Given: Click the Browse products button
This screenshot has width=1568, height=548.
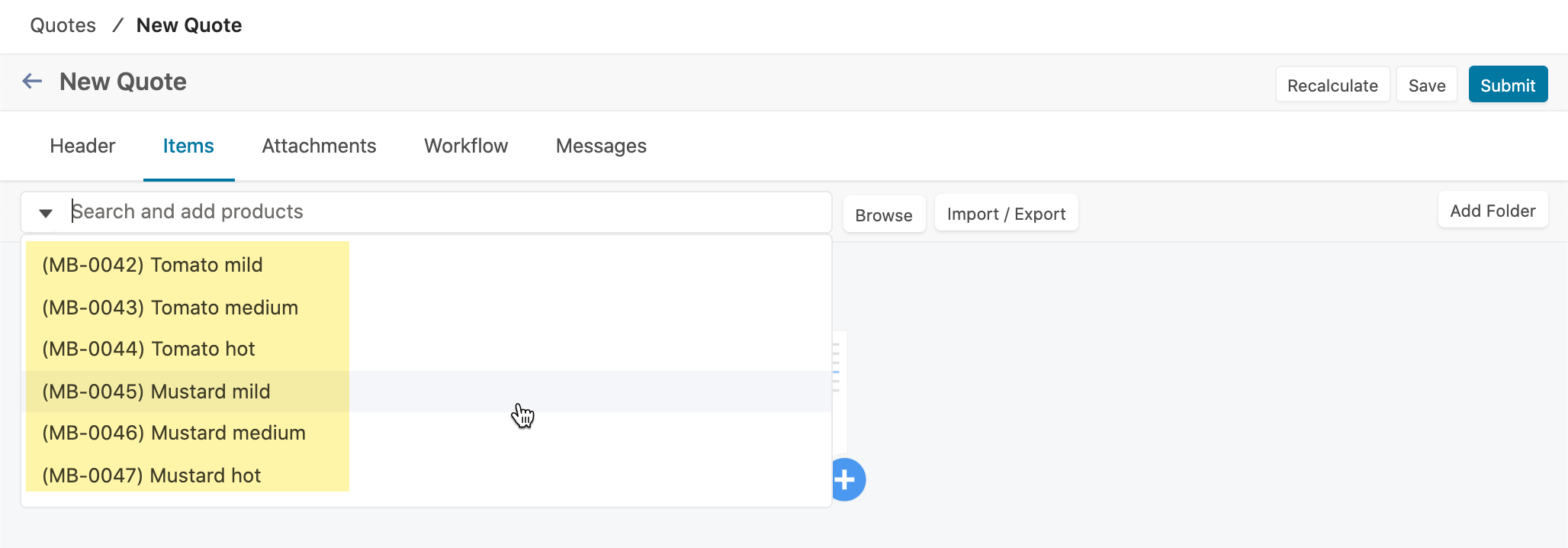Looking at the screenshot, I should click(883, 214).
